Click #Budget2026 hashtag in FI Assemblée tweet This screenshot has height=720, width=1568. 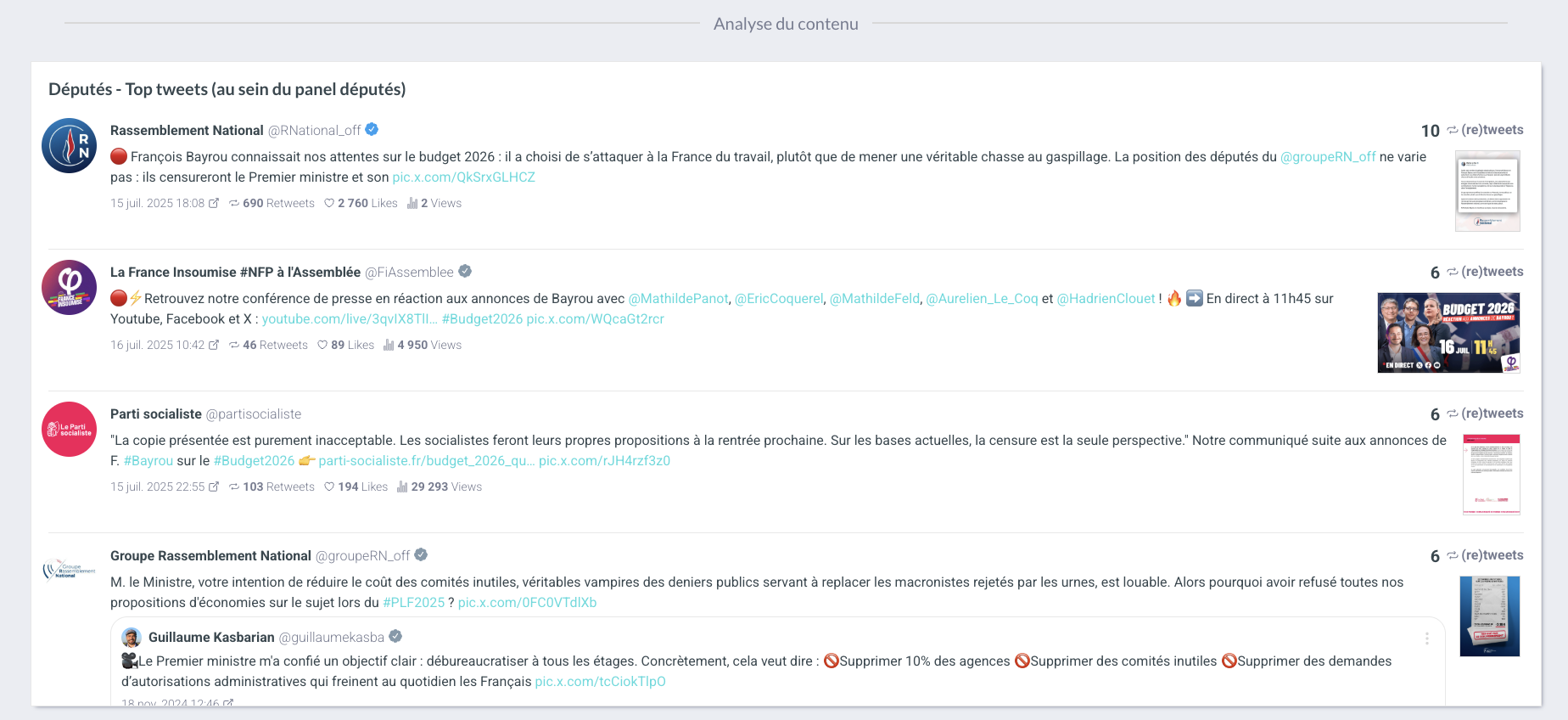[482, 319]
